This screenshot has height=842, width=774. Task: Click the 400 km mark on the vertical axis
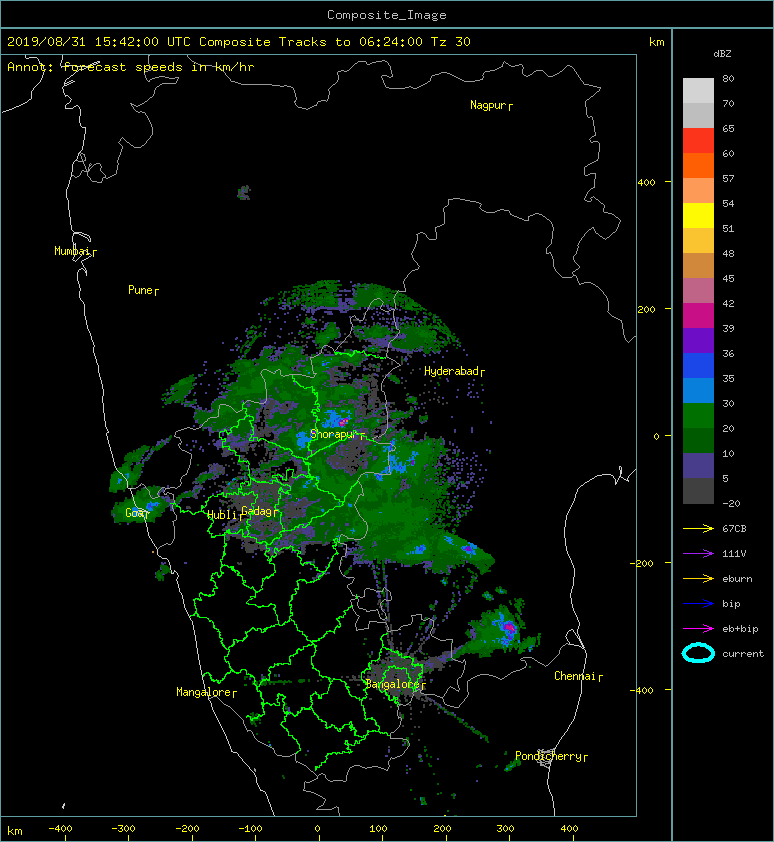point(647,183)
